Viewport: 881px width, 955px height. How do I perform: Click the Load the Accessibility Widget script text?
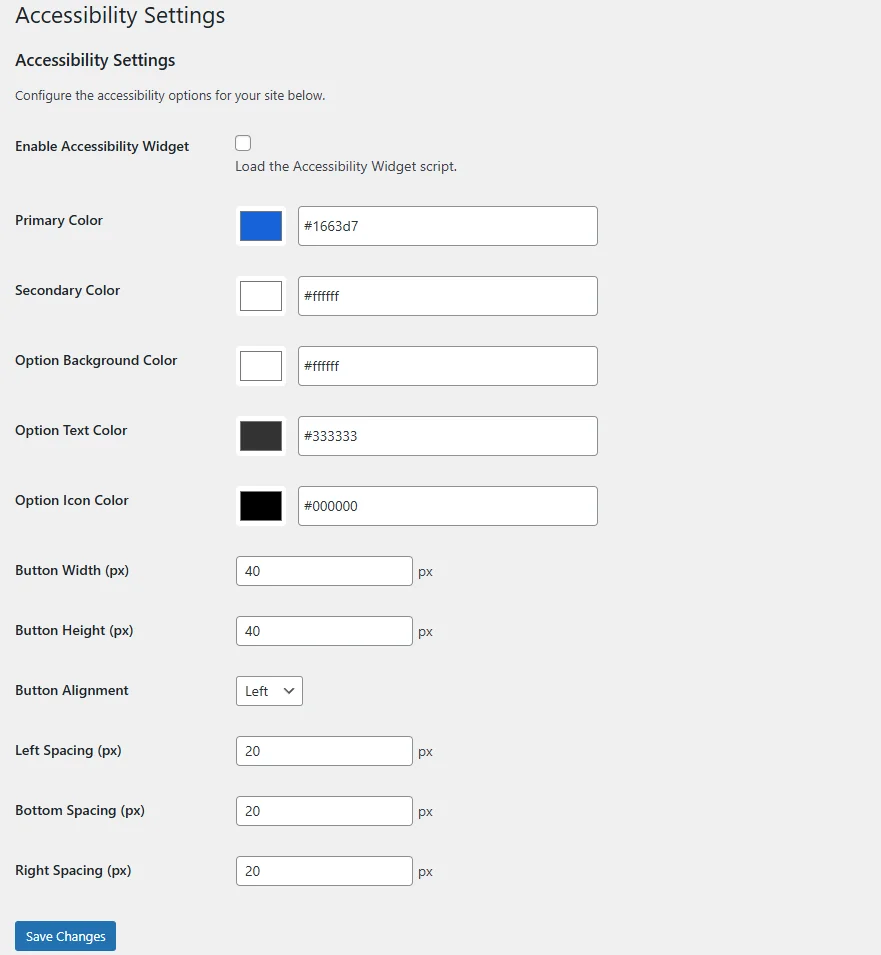click(x=346, y=166)
